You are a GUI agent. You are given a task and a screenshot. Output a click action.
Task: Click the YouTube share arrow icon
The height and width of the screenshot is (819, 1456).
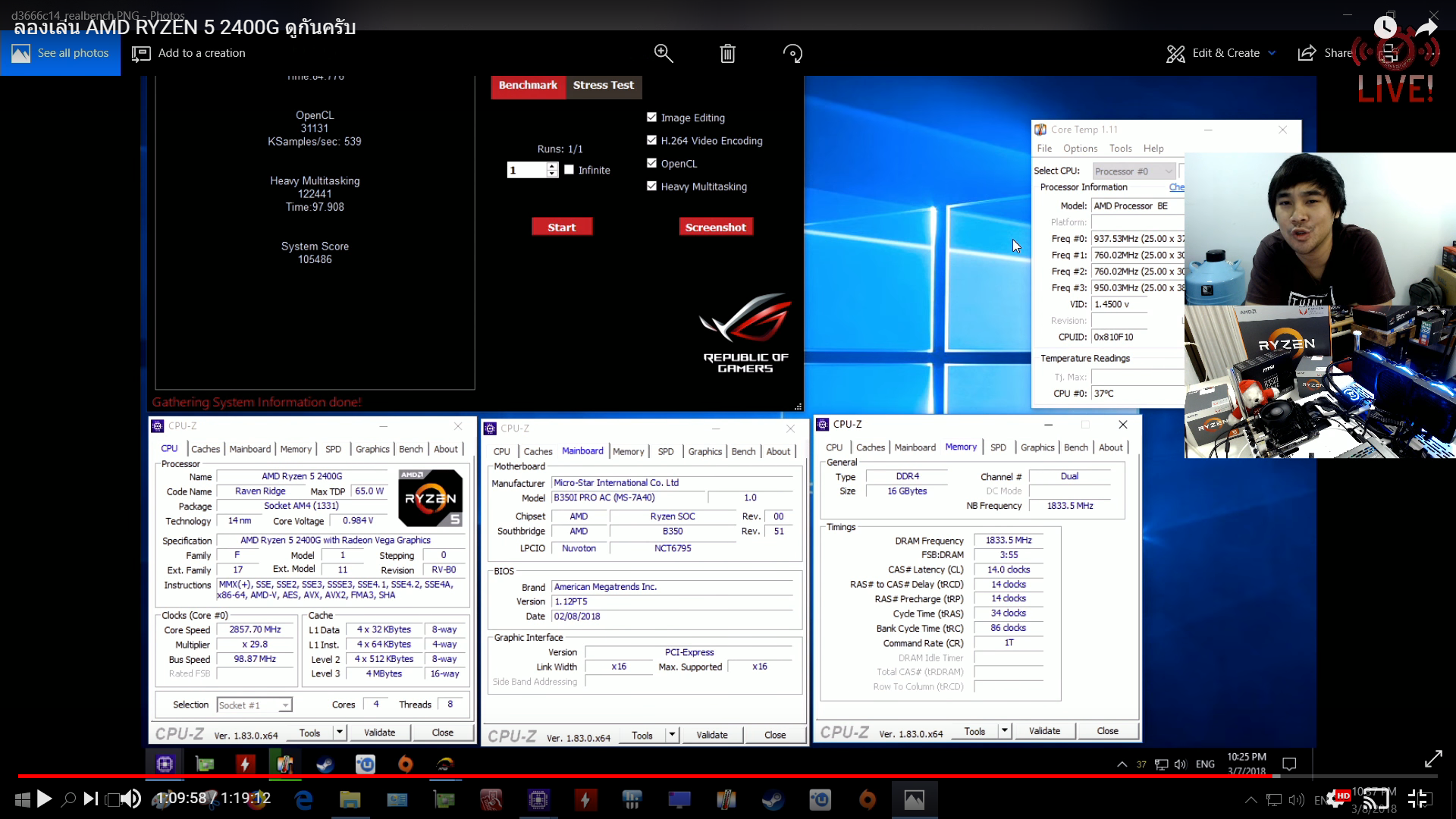point(1426,27)
